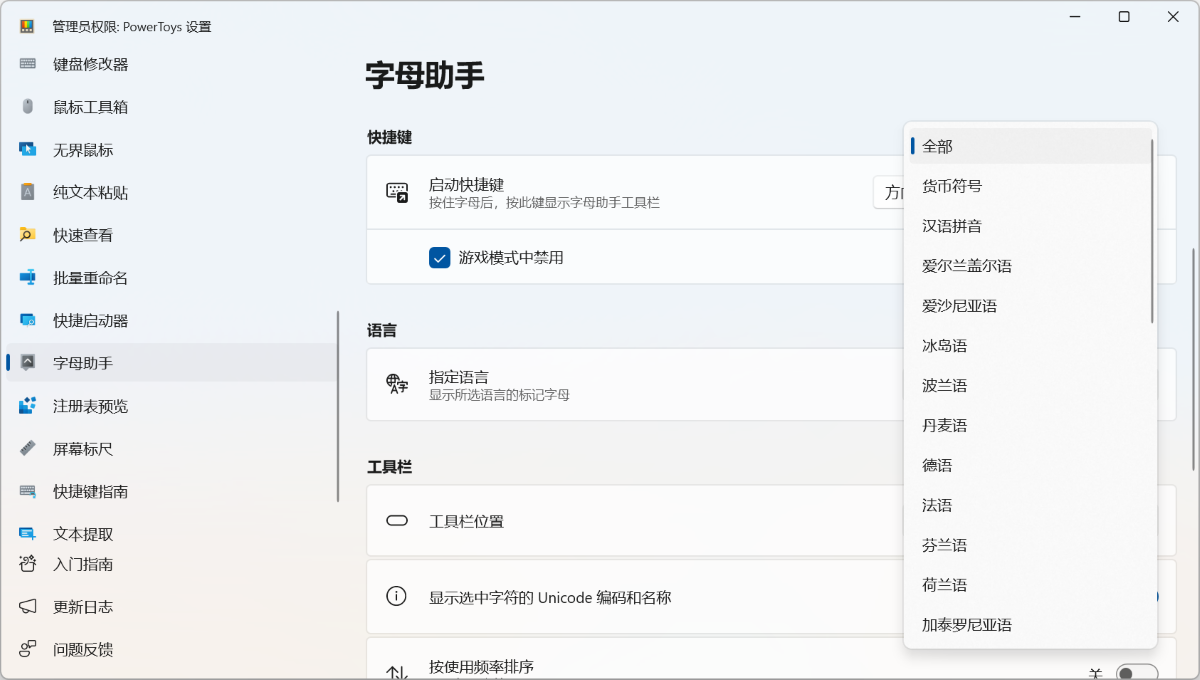1200x680 pixels.
Task: Click the 工具栏位置 setting label
Action: (x=466, y=521)
